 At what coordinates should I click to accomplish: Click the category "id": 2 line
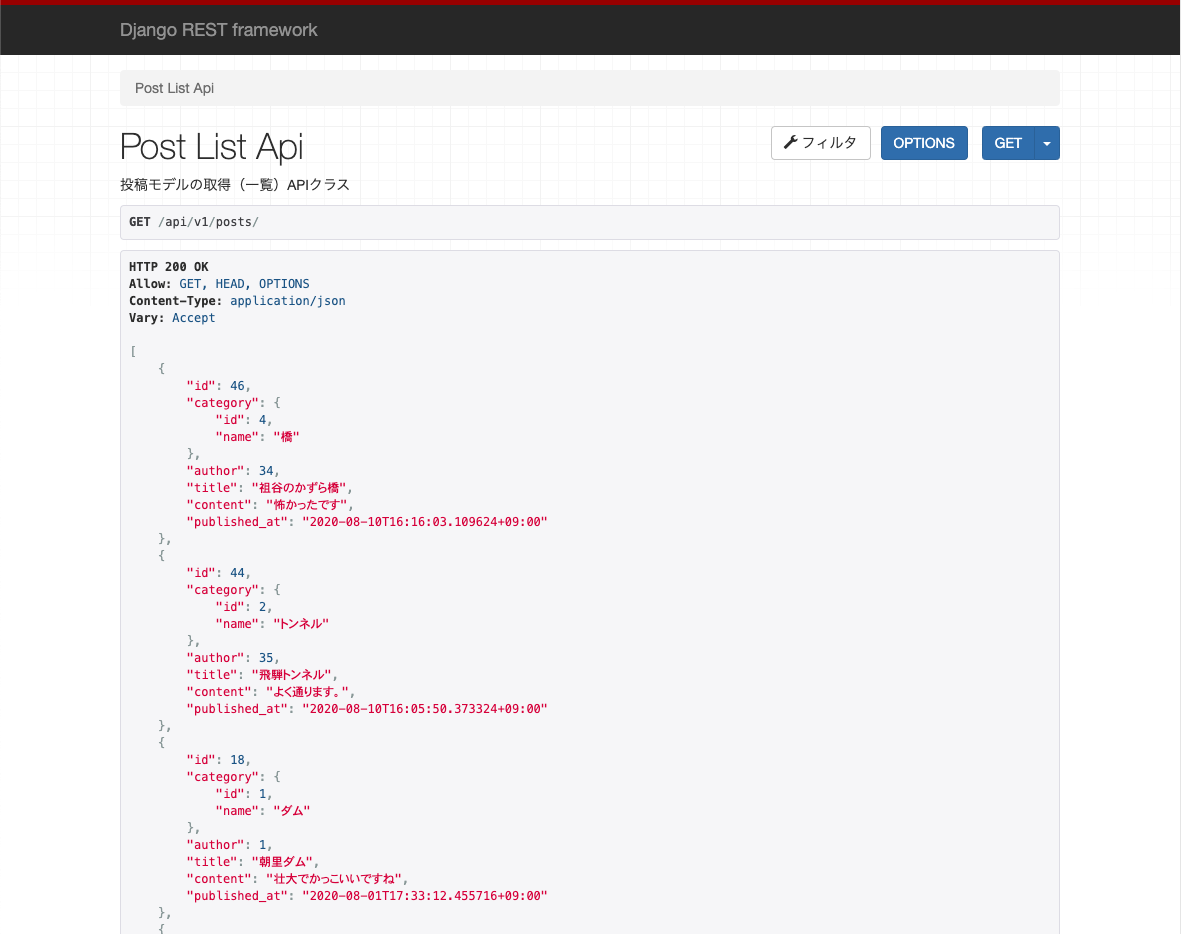pos(244,606)
